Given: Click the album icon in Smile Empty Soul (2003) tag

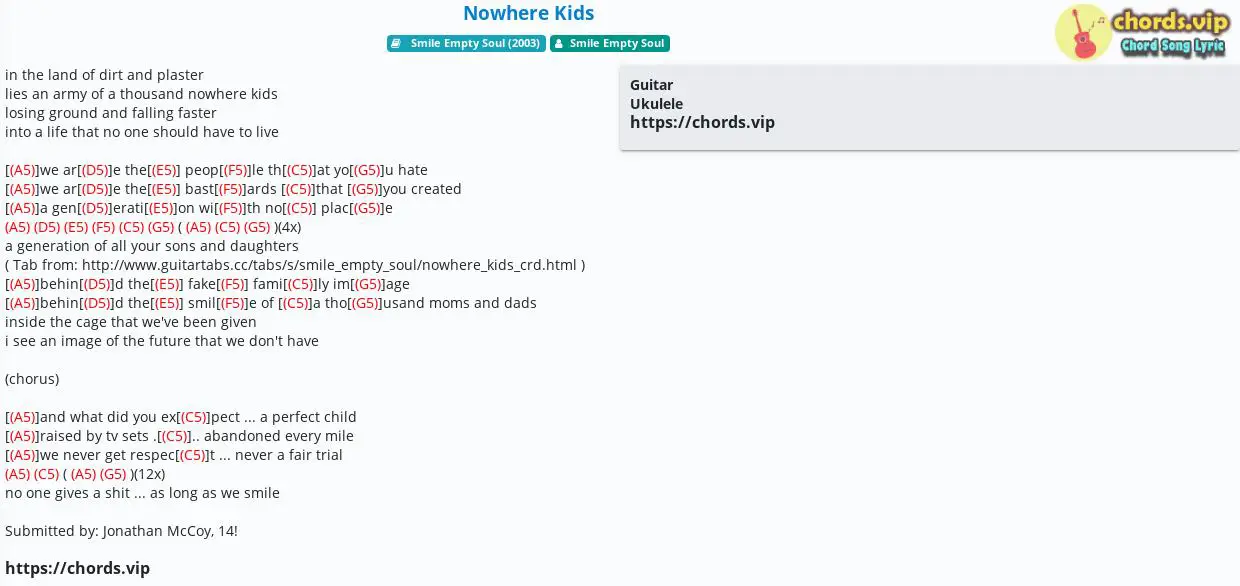Looking at the screenshot, I should pyautogui.click(x=397, y=44).
